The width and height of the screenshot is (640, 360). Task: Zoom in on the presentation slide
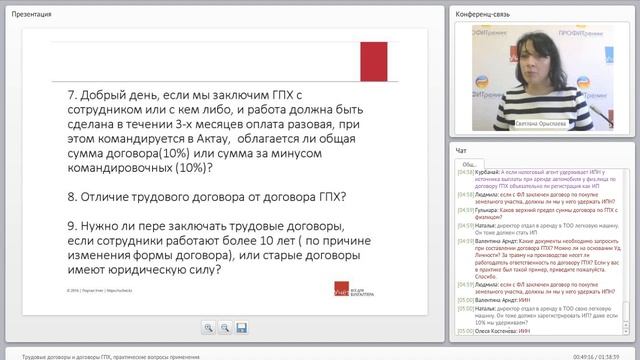point(208,328)
